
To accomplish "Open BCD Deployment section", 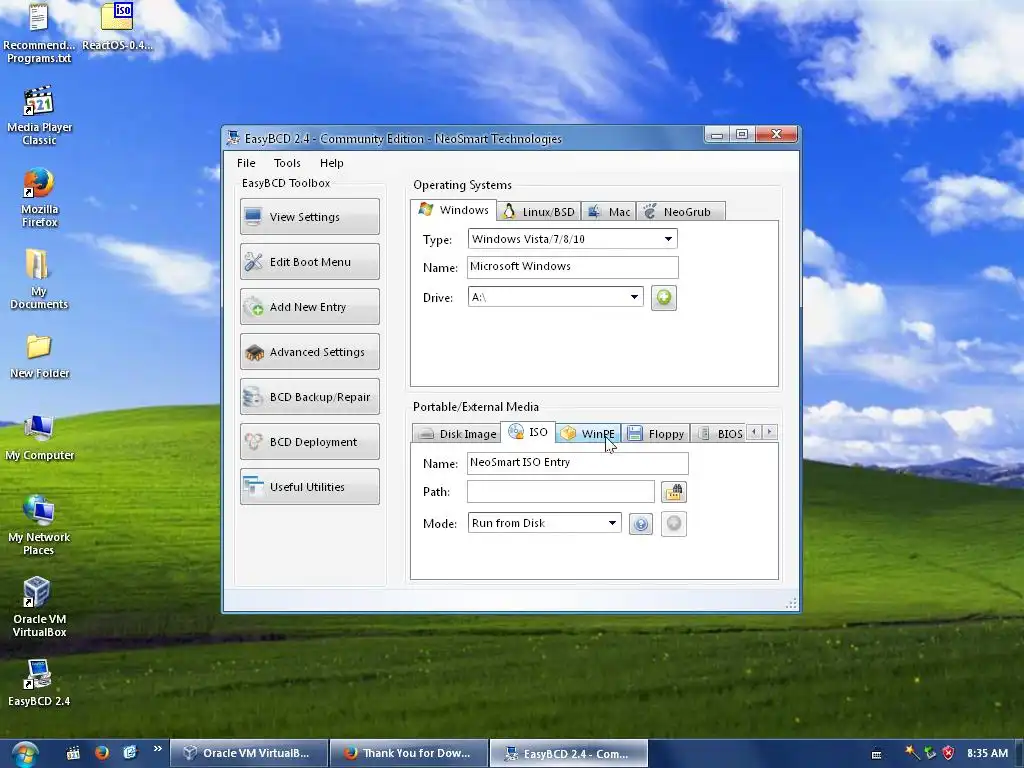I will click(x=310, y=442).
